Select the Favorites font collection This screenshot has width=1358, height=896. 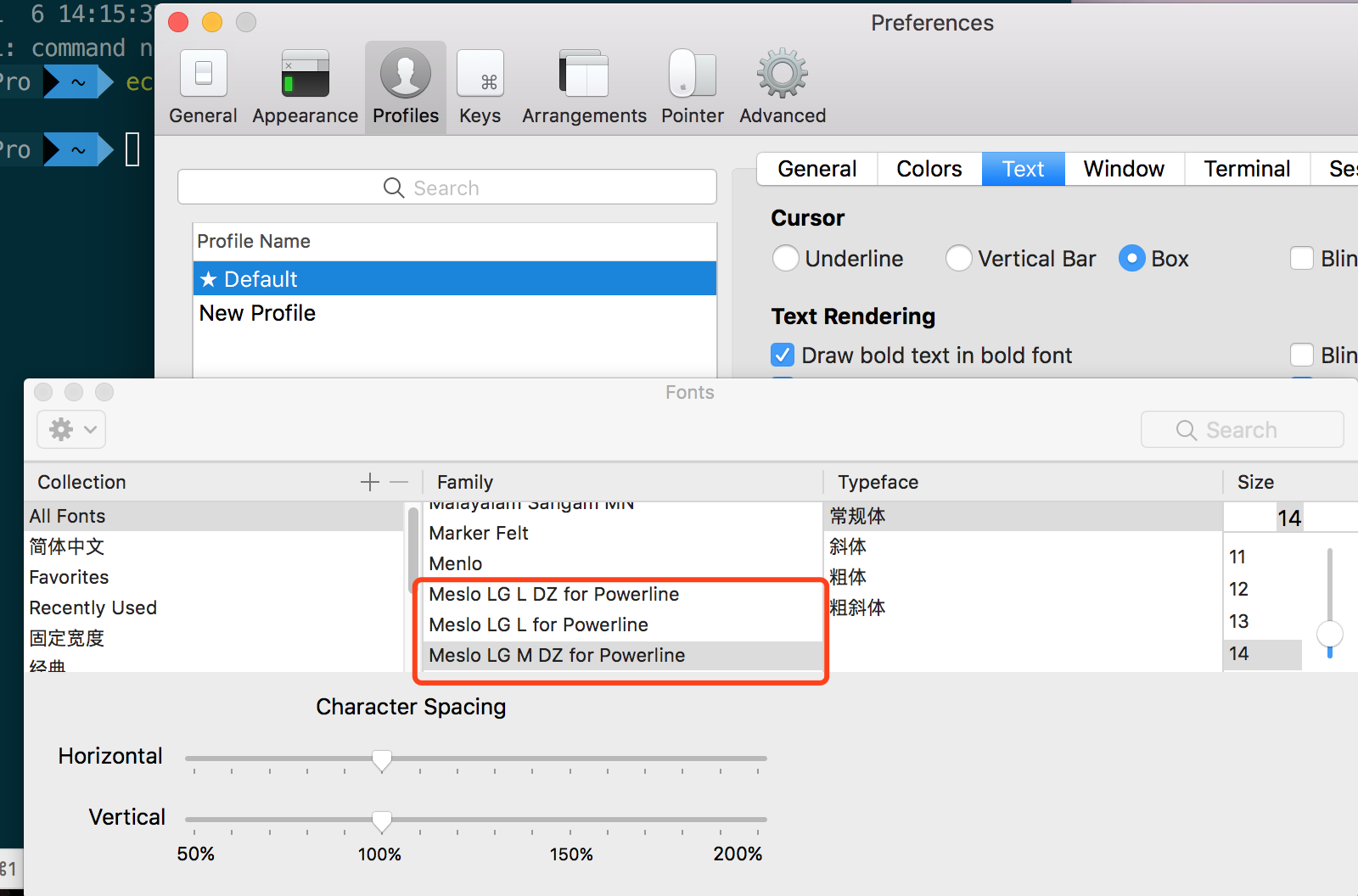[215, 577]
